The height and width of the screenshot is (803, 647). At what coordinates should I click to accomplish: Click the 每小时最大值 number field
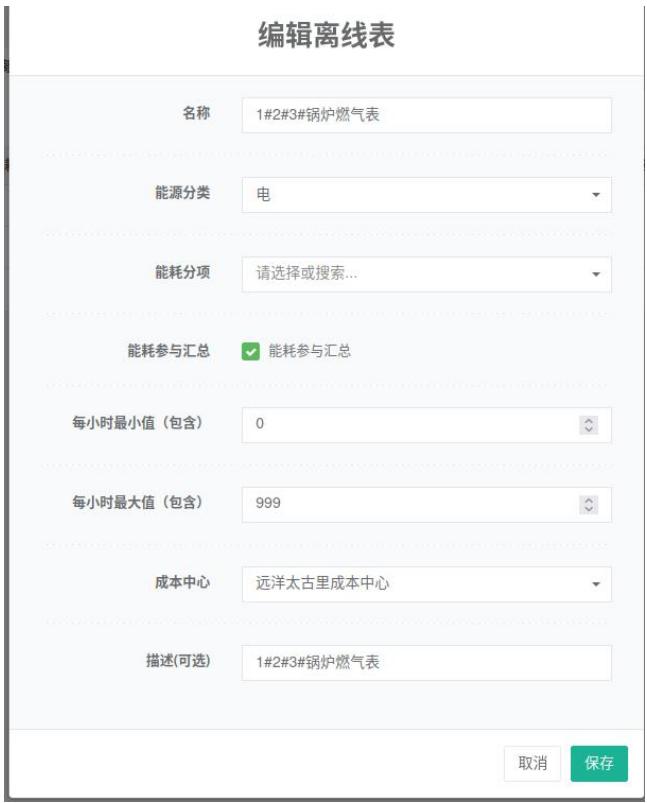pyautogui.click(x=410, y=505)
